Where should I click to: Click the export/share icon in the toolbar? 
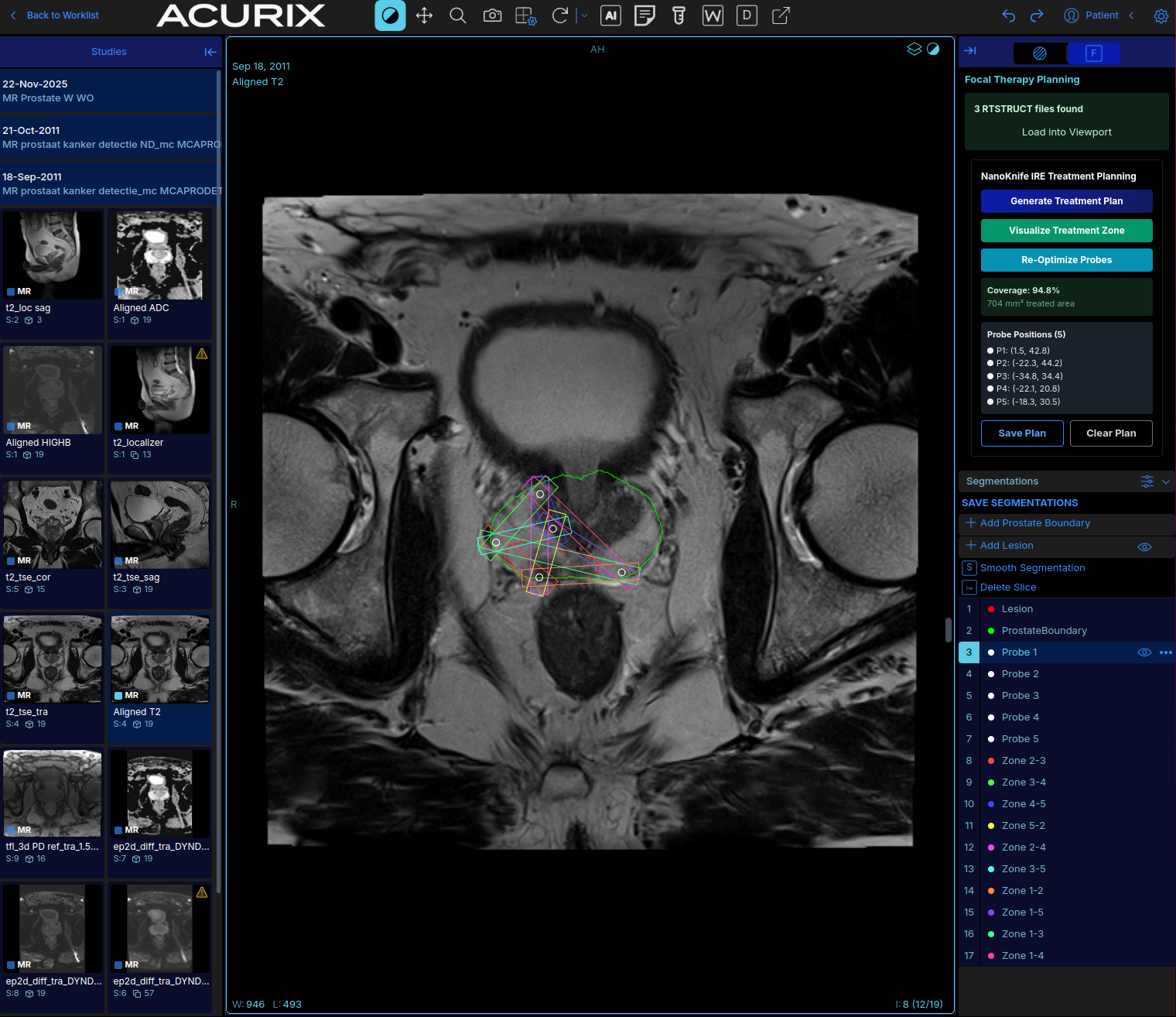coord(780,15)
